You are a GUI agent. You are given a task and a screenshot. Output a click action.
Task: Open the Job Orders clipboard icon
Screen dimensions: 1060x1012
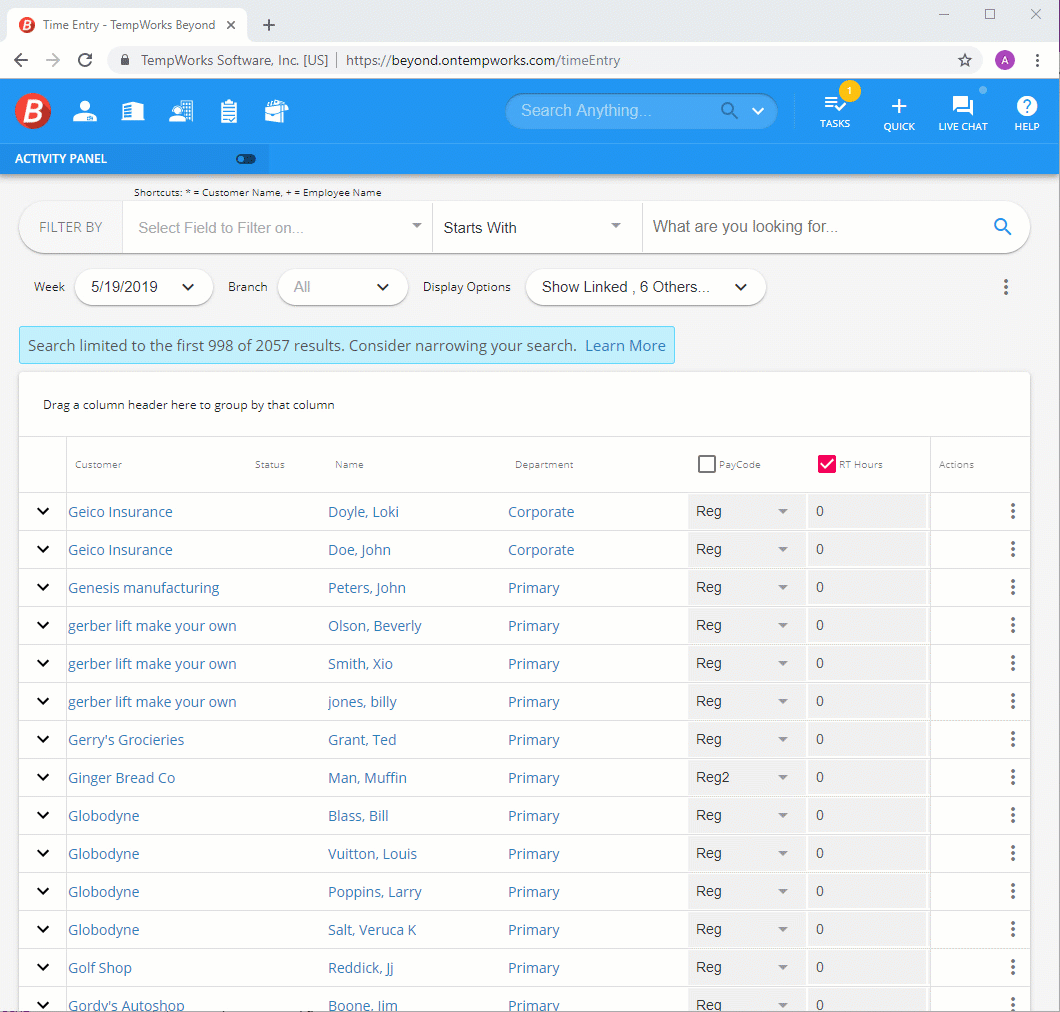pos(229,112)
